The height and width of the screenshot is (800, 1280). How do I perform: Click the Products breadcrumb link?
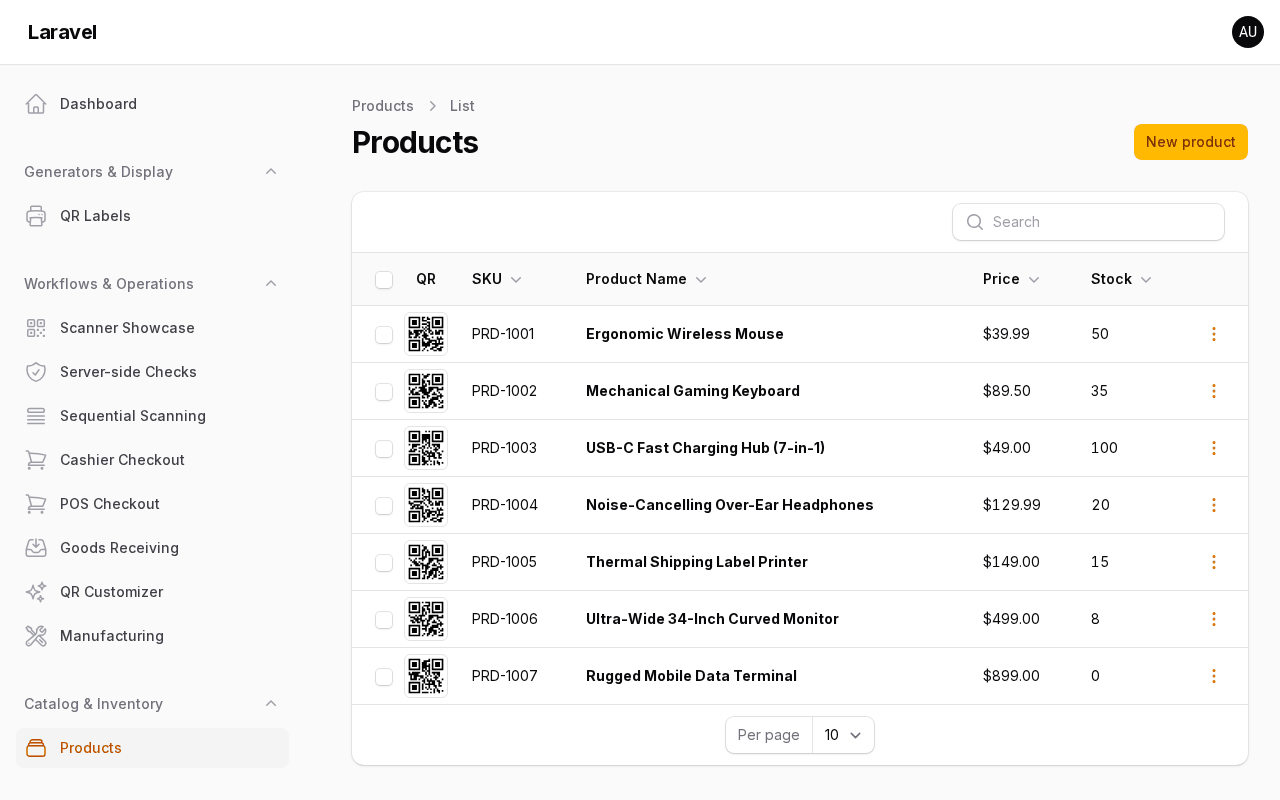[383, 106]
